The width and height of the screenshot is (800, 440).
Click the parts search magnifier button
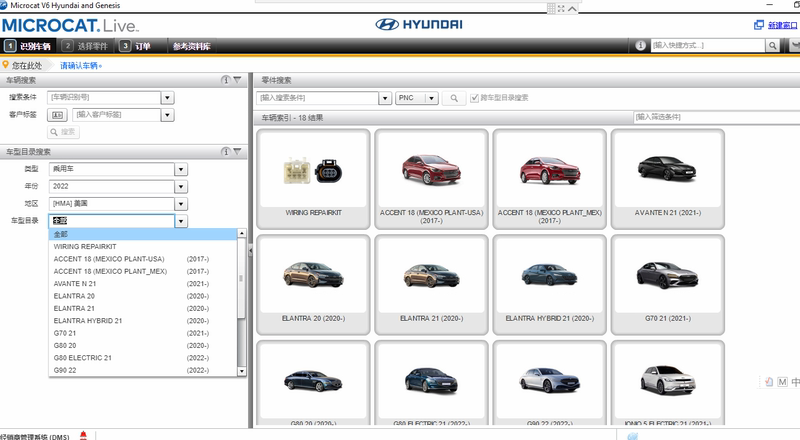coord(454,98)
